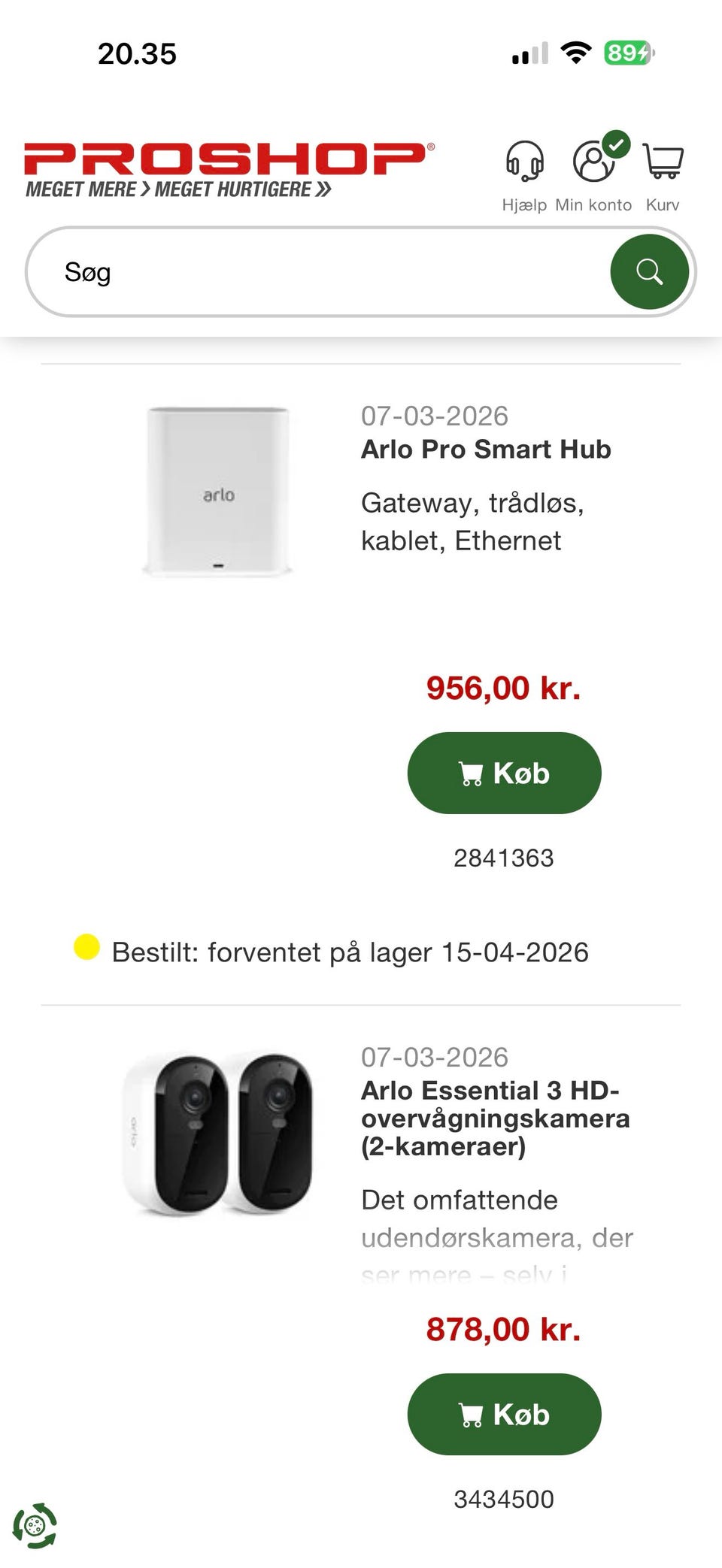Tap the cookie settings icon
The width and height of the screenshot is (722, 1568).
[x=35, y=1525]
